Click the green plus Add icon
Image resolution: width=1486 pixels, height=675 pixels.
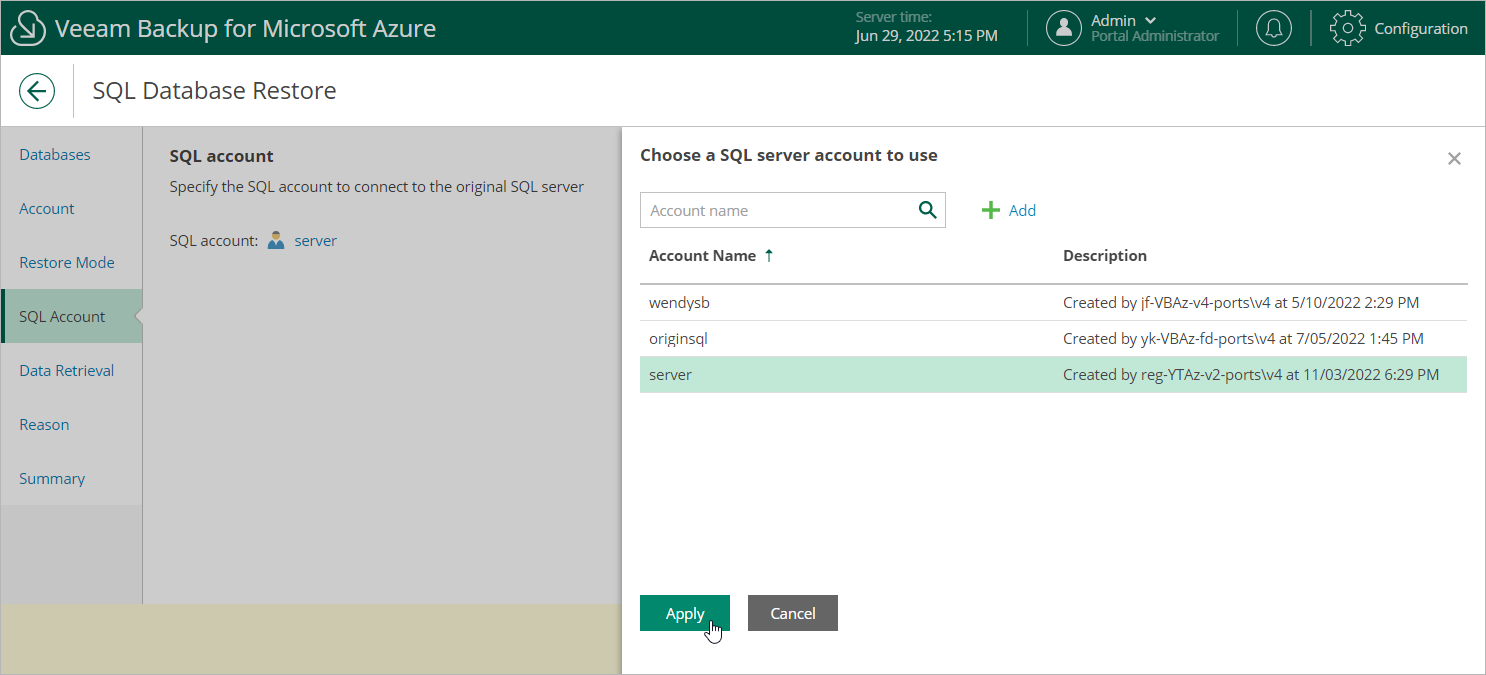coord(991,210)
